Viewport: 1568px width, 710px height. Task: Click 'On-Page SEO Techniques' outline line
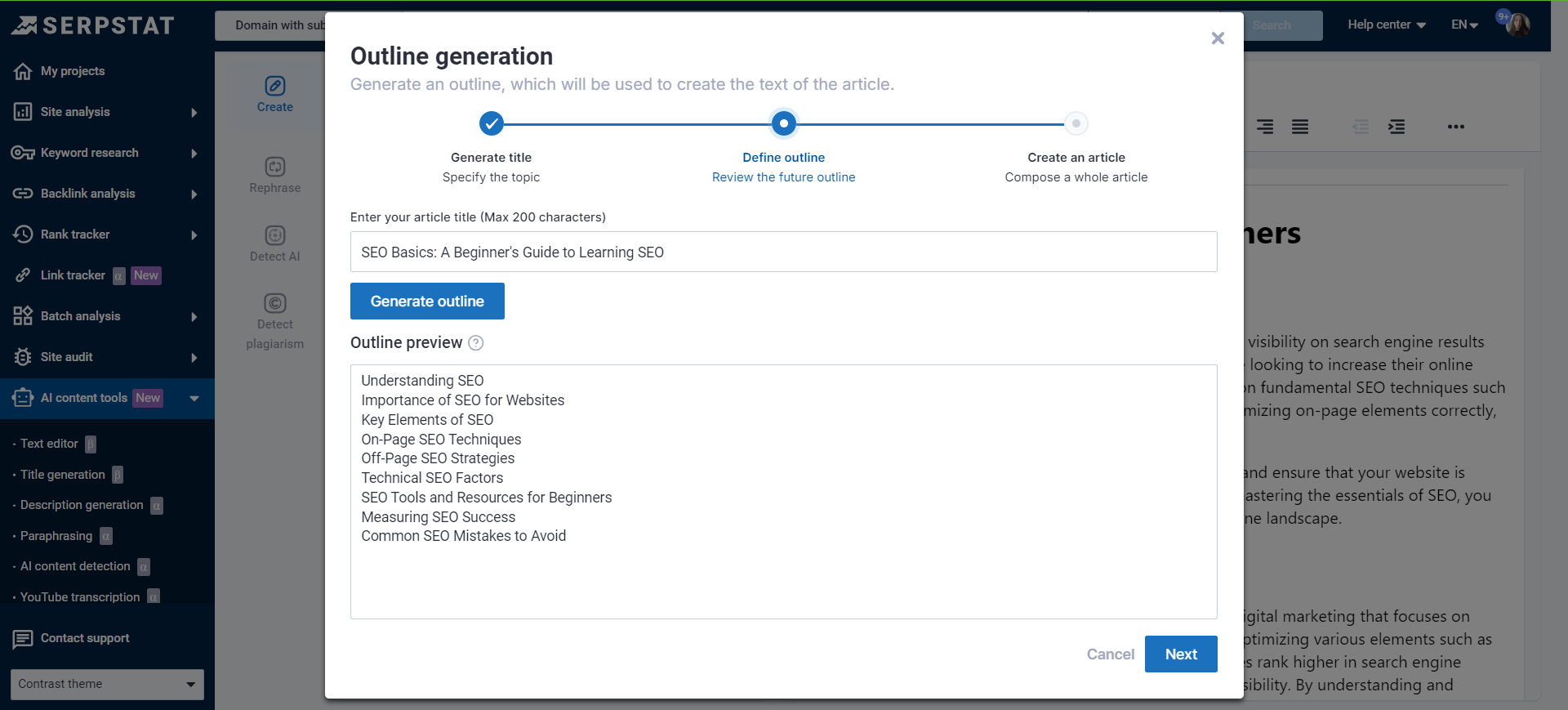pyautogui.click(x=441, y=440)
